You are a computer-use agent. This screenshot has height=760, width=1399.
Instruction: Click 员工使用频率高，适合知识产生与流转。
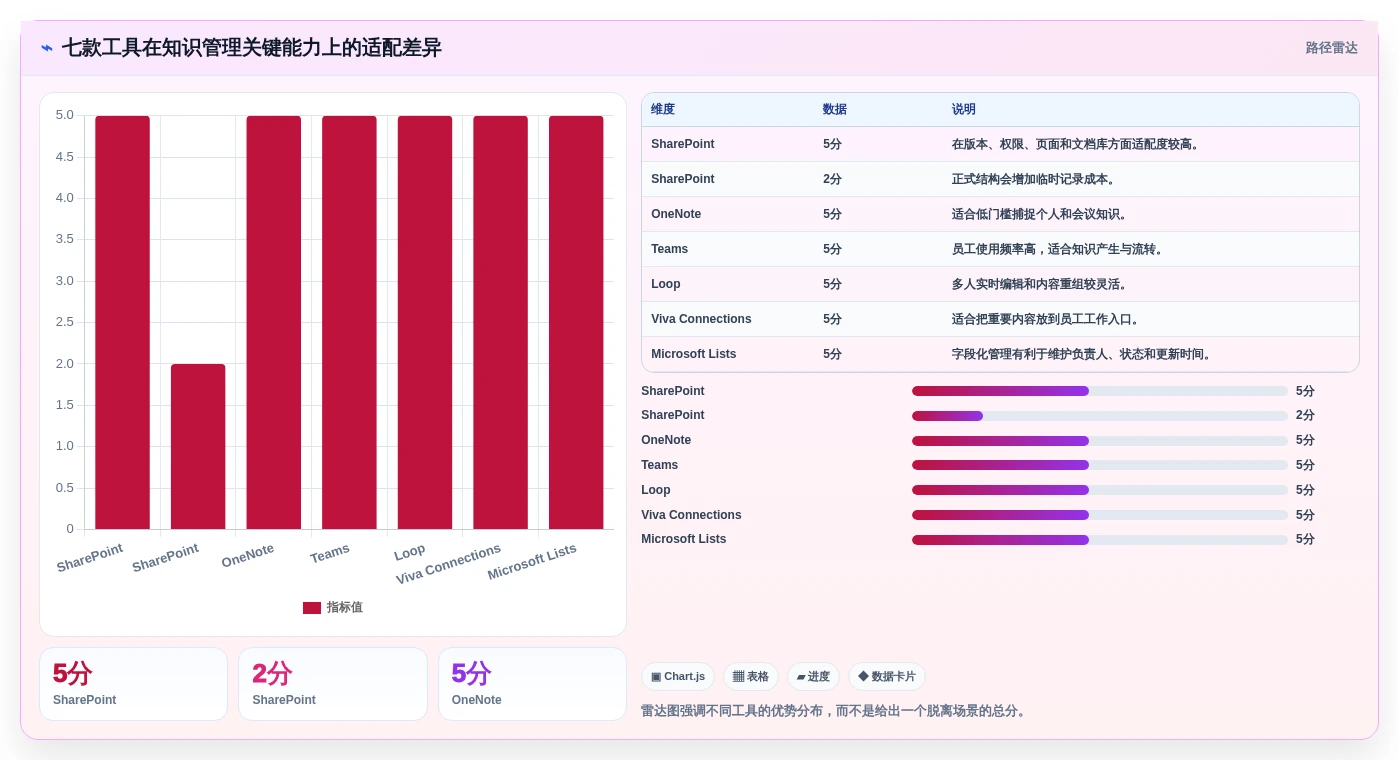[1059, 249]
